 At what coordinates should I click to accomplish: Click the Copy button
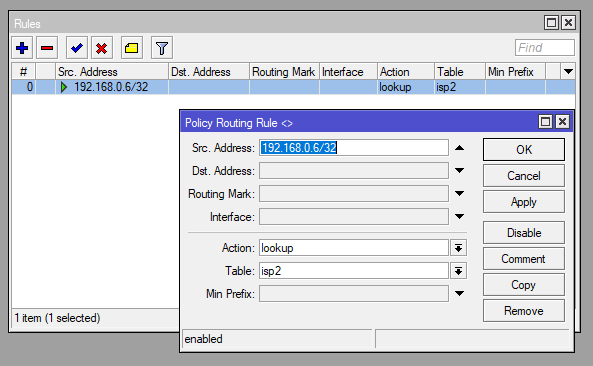524,285
